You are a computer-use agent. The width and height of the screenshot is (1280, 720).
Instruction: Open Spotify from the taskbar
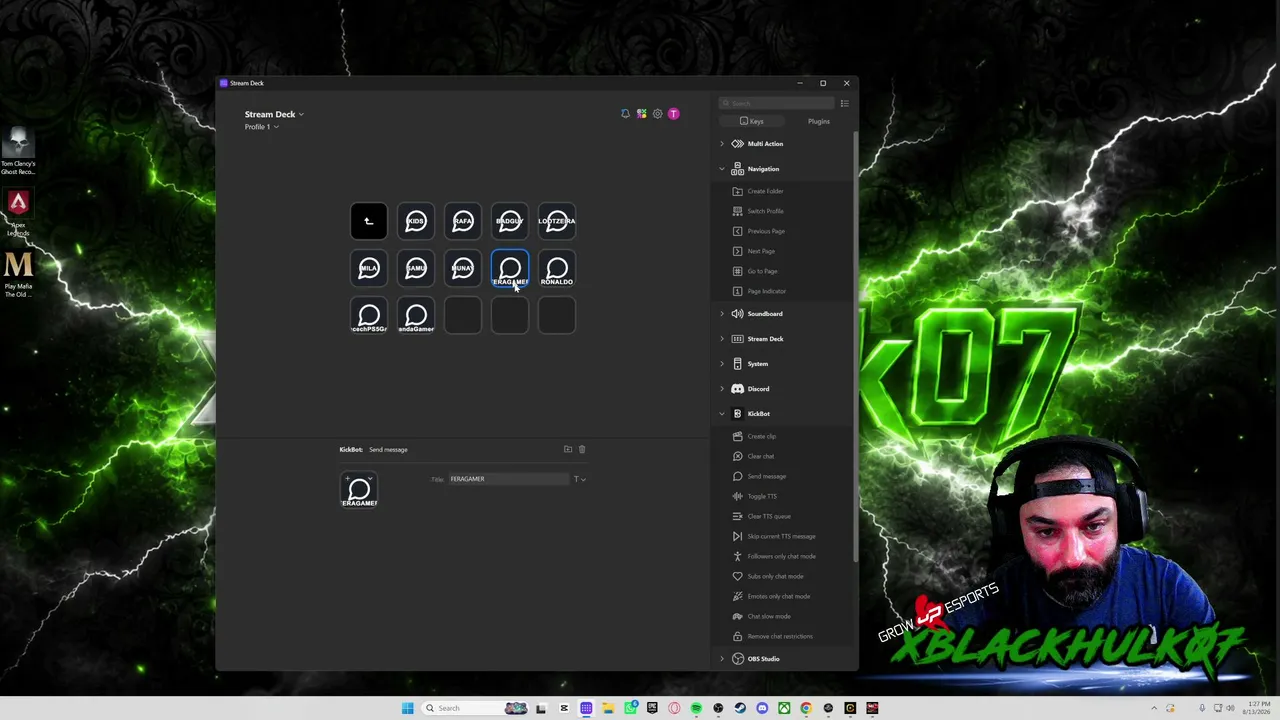pyautogui.click(x=696, y=708)
